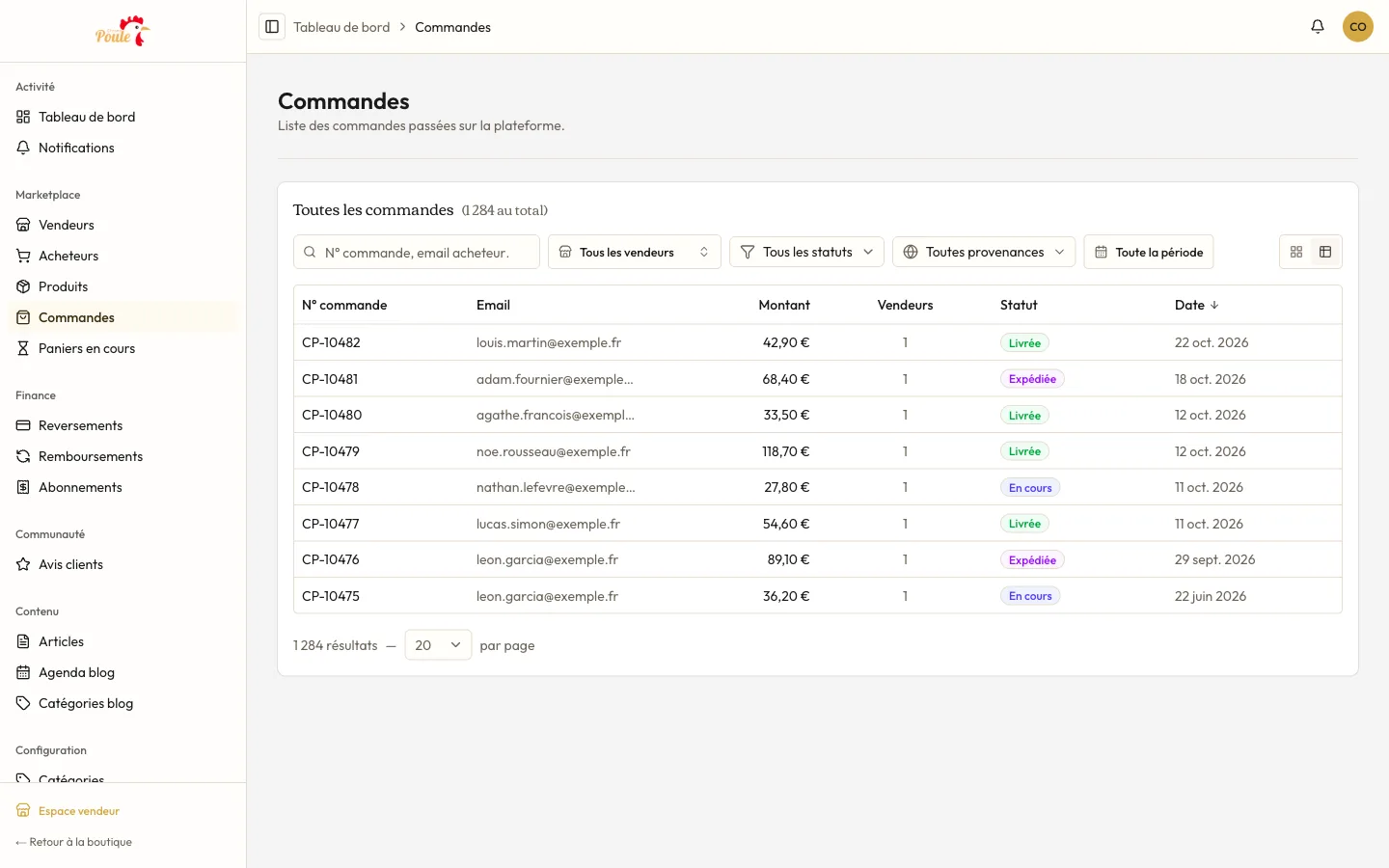Screen dimensions: 1389x868
Task: Open order CP-10475
Action: click(x=331, y=596)
